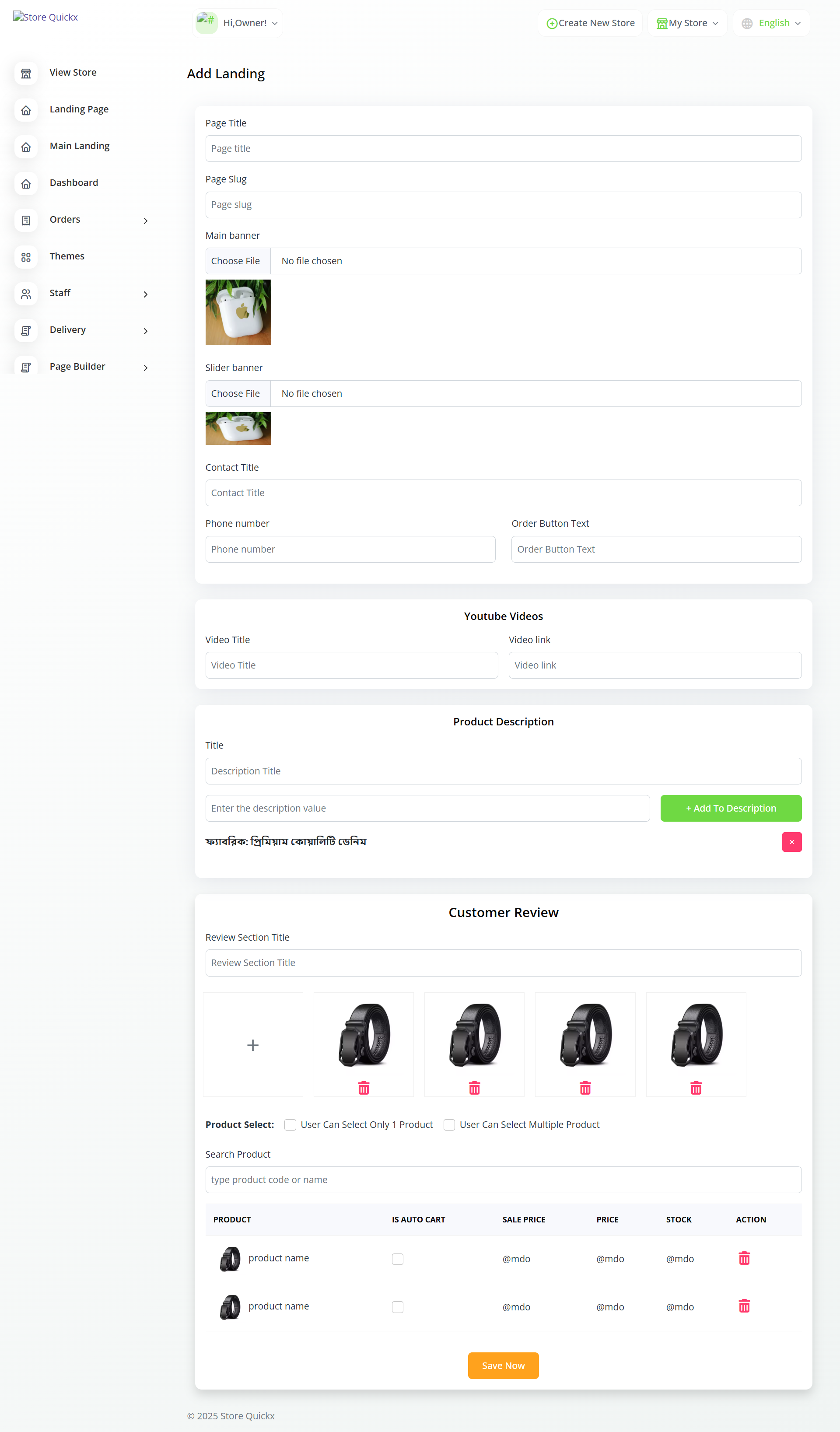
Task: Delete the first review image
Action: pos(364,1088)
